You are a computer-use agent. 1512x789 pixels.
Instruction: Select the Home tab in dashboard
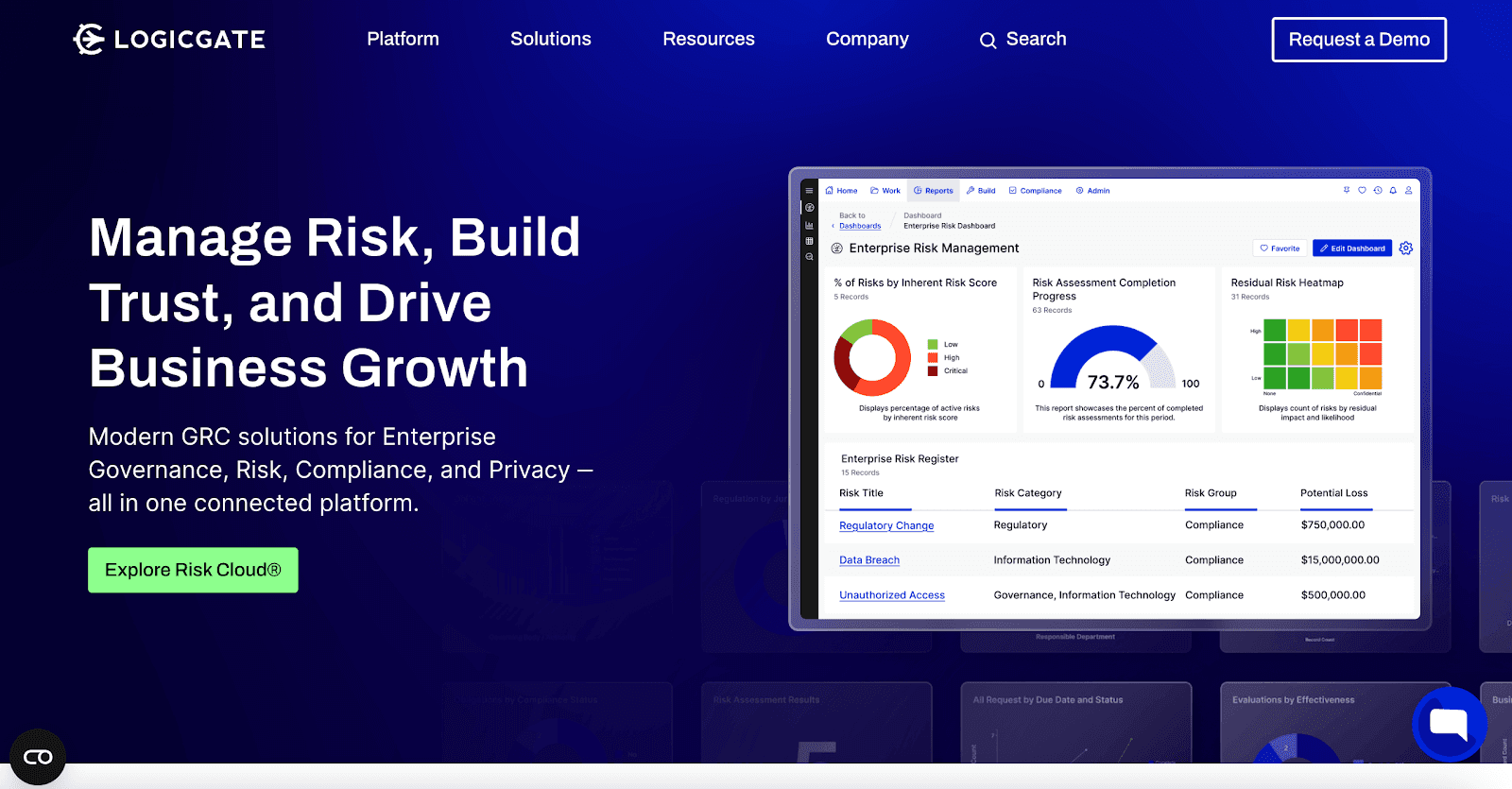point(841,191)
